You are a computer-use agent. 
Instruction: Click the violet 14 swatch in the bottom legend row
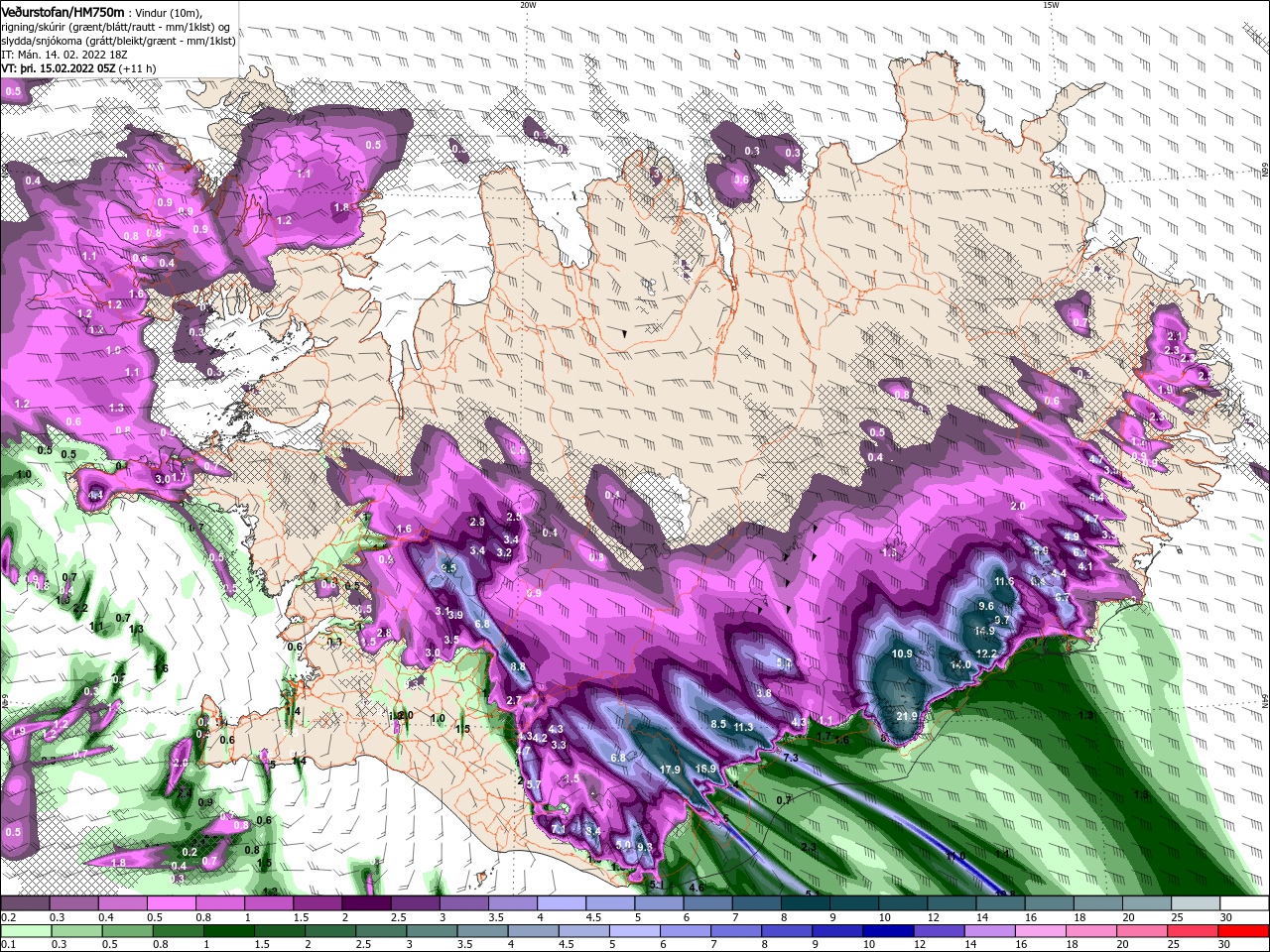pos(990,931)
